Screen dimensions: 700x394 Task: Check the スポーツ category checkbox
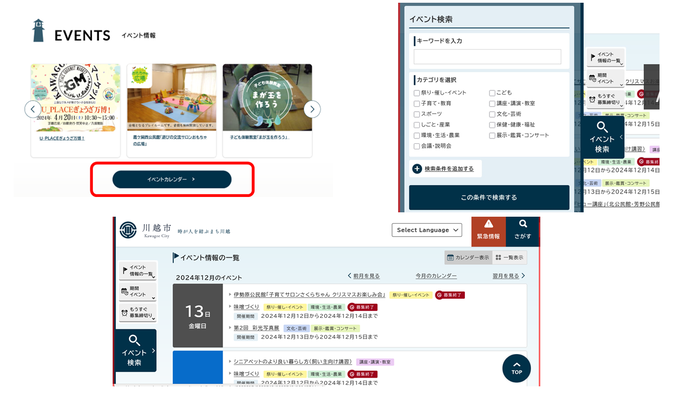coord(417,114)
